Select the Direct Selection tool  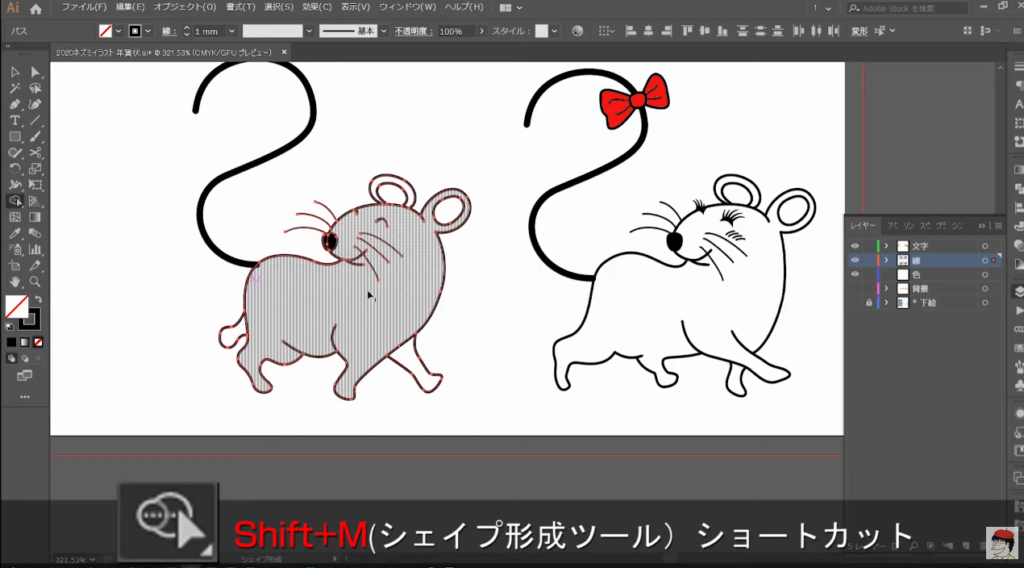coord(35,72)
